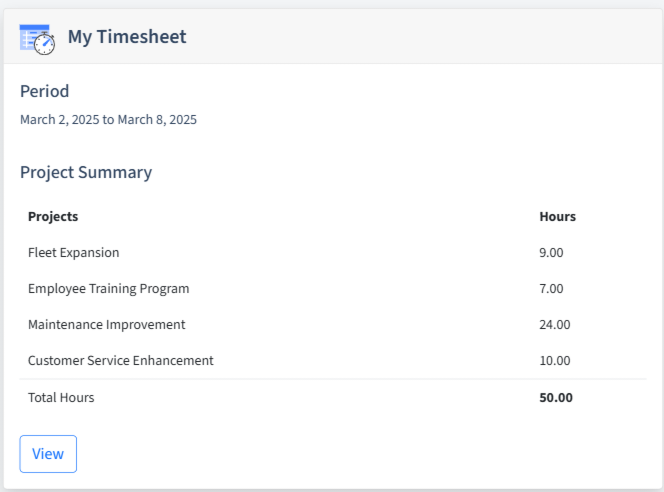Click the 9.00 hours value
The height and width of the screenshot is (492, 664).
pyautogui.click(x=551, y=252)
